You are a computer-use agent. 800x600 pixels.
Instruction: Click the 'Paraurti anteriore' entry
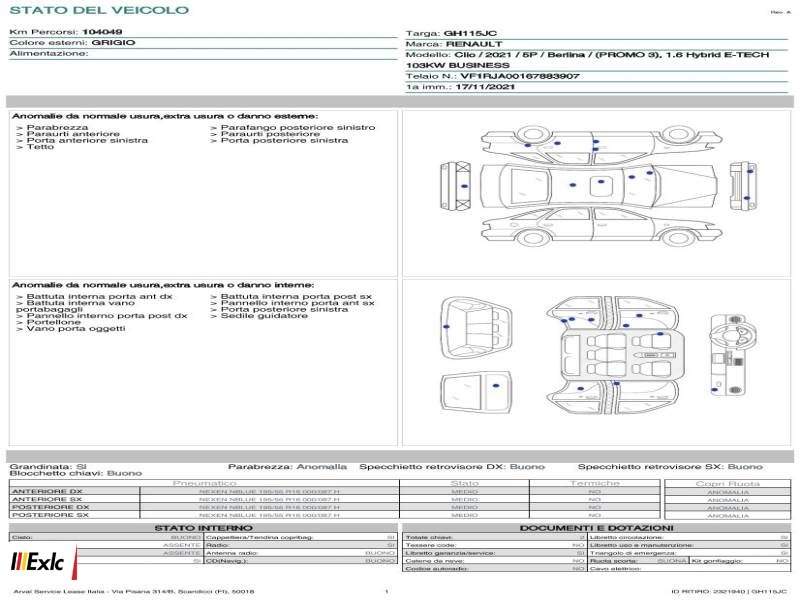point(73,134)
